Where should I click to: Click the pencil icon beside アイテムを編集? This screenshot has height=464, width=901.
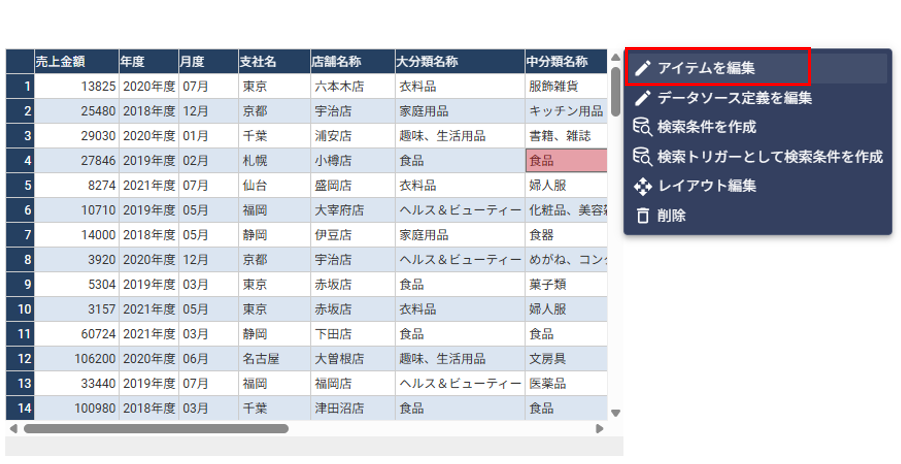[x=643, y=68]
